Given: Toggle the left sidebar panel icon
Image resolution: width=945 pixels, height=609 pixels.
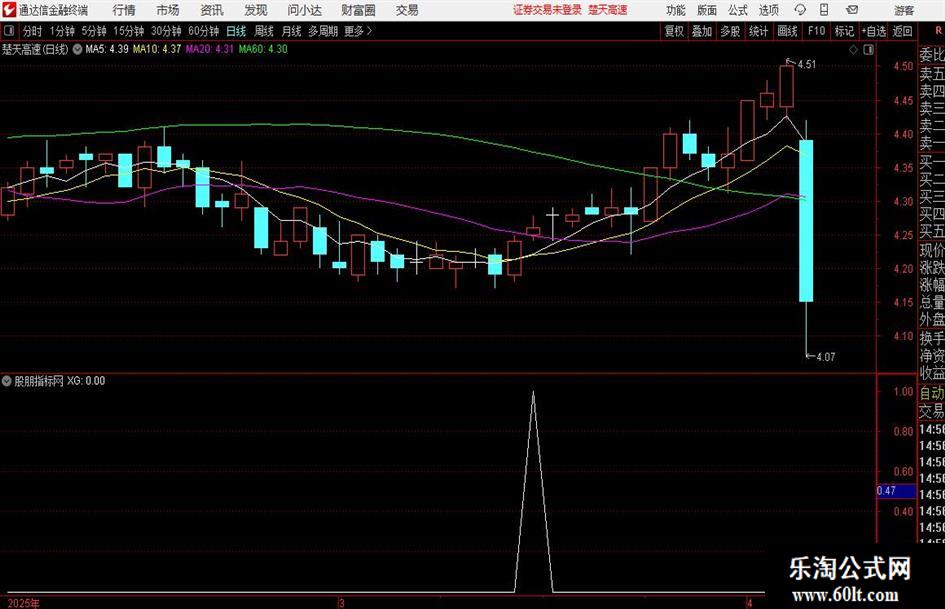Looking at the screenshot, I should pos(9,31).
